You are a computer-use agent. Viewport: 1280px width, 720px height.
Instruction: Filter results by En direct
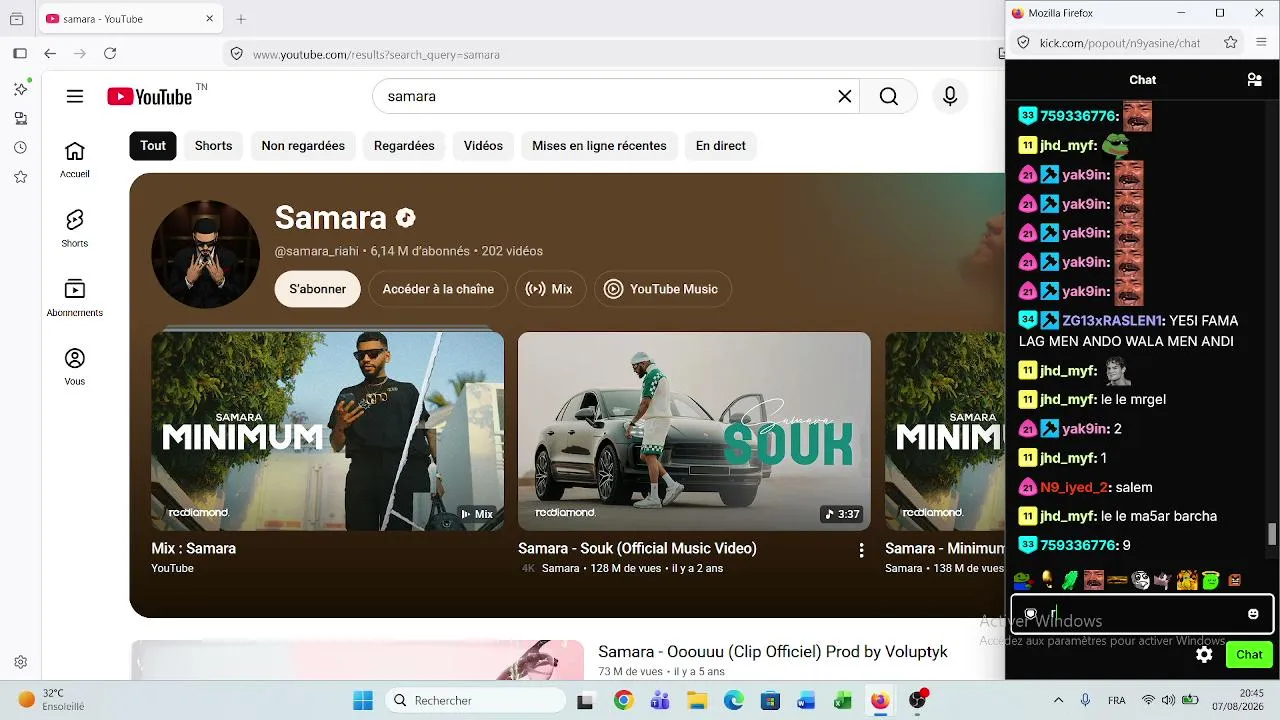(721, 146)
